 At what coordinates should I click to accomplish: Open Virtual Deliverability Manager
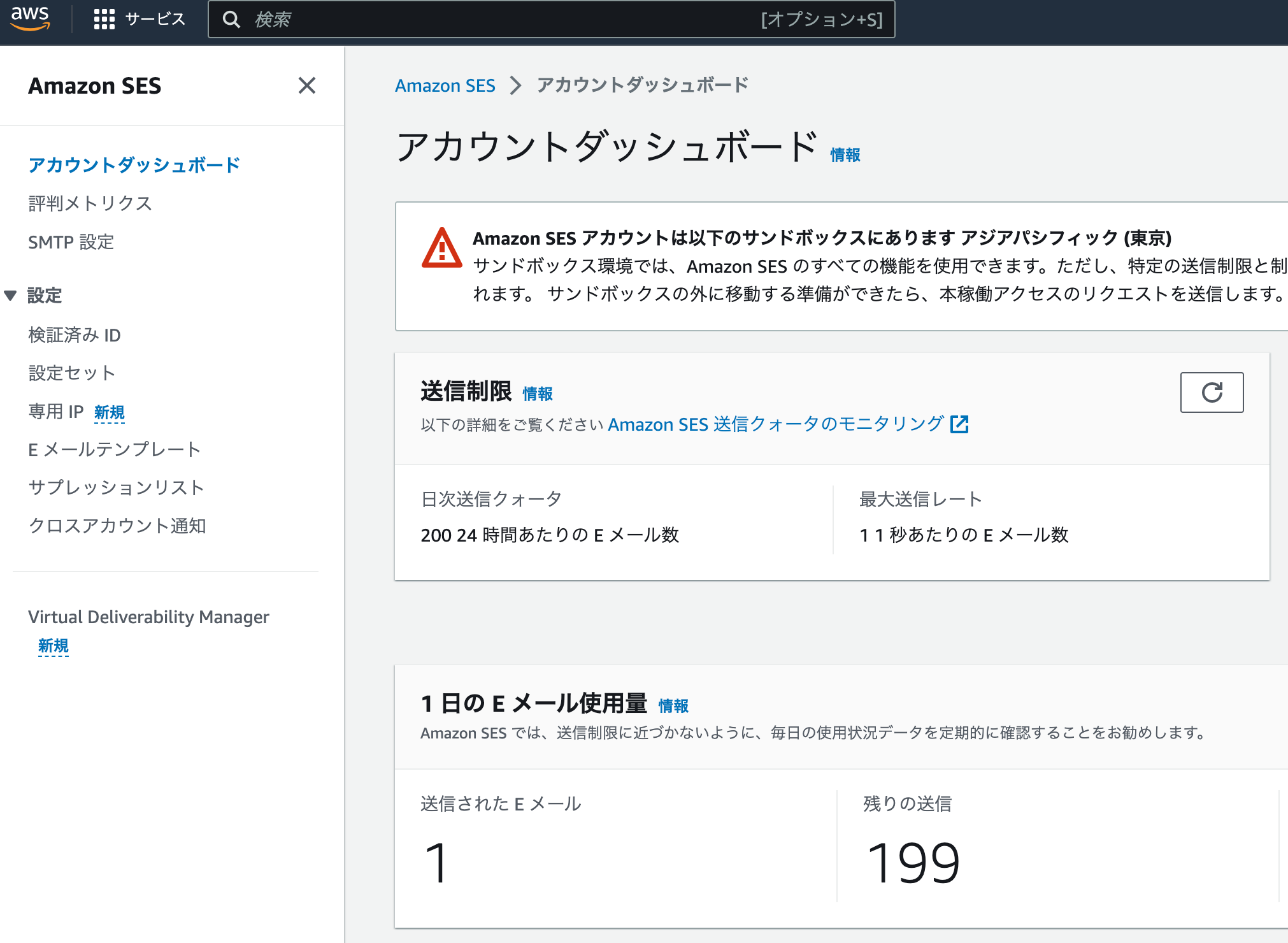point(148,617)
